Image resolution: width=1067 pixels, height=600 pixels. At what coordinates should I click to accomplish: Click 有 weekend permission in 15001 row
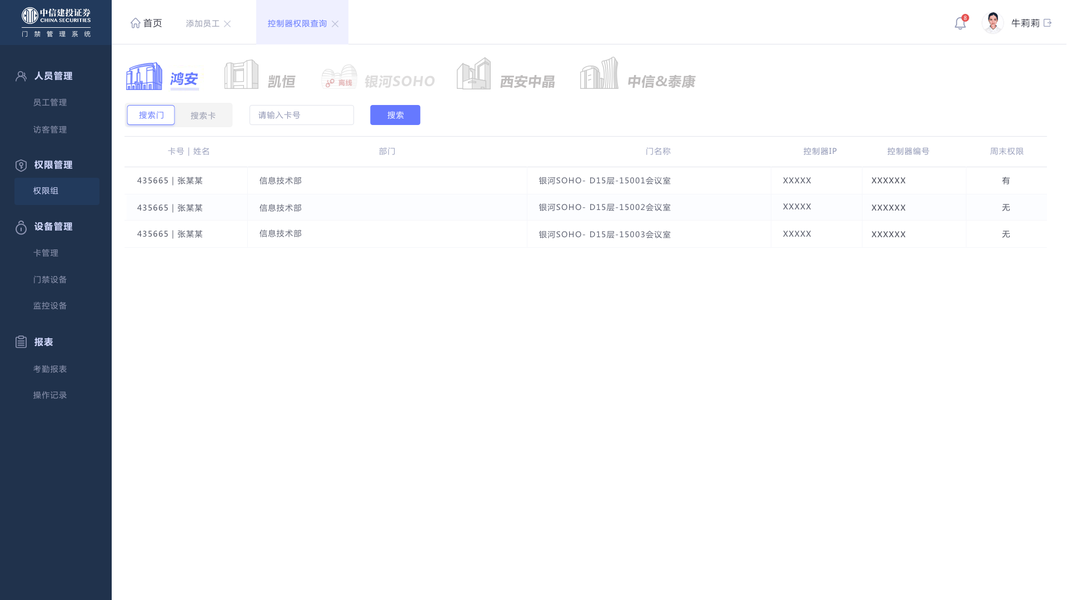1006,181
